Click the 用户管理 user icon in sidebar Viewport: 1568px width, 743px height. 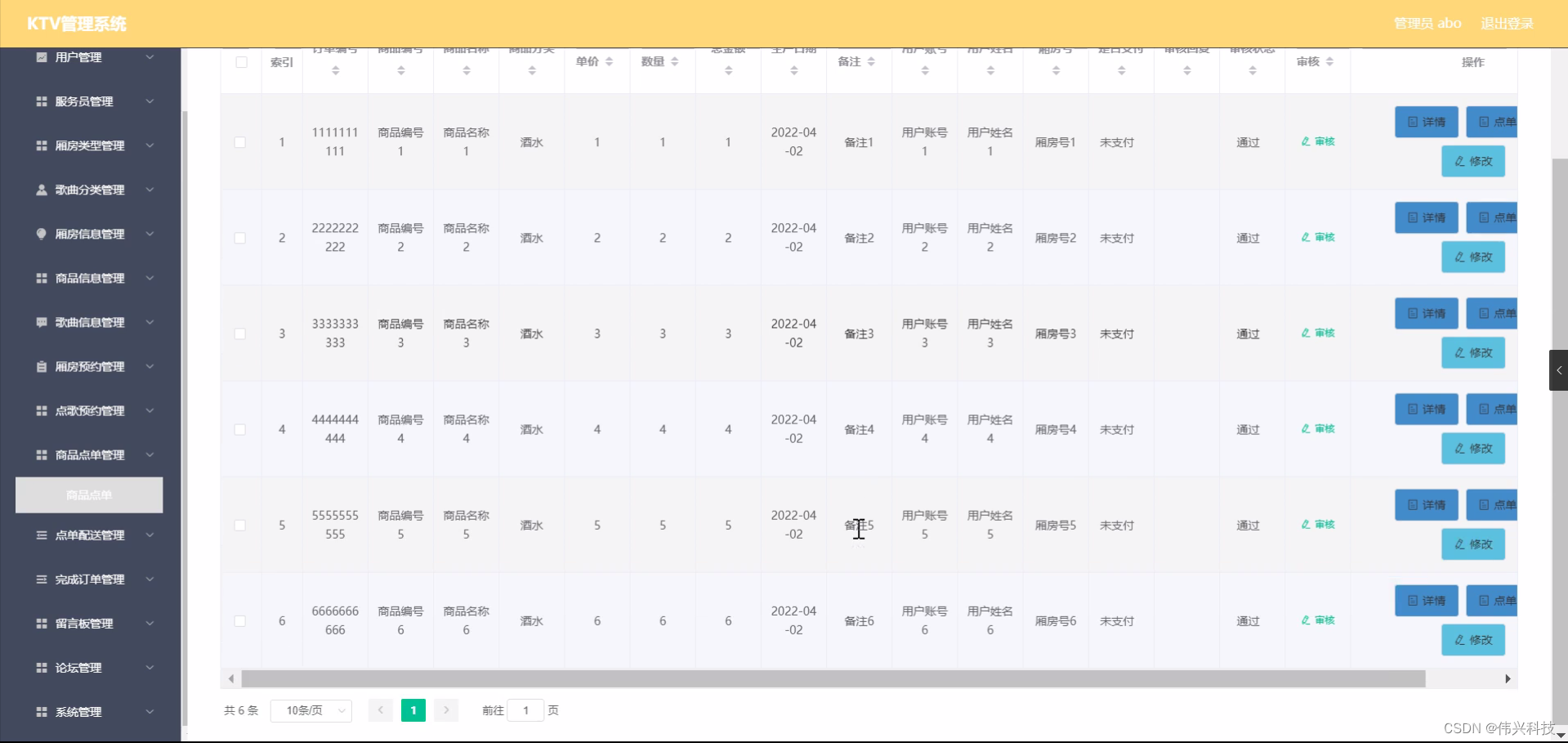pos(40,56)
